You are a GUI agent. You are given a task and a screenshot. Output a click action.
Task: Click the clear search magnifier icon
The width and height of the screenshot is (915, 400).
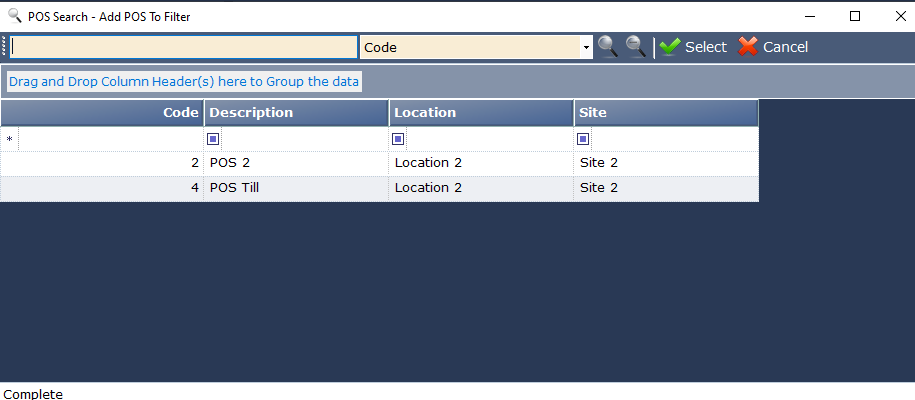[635, 47]
